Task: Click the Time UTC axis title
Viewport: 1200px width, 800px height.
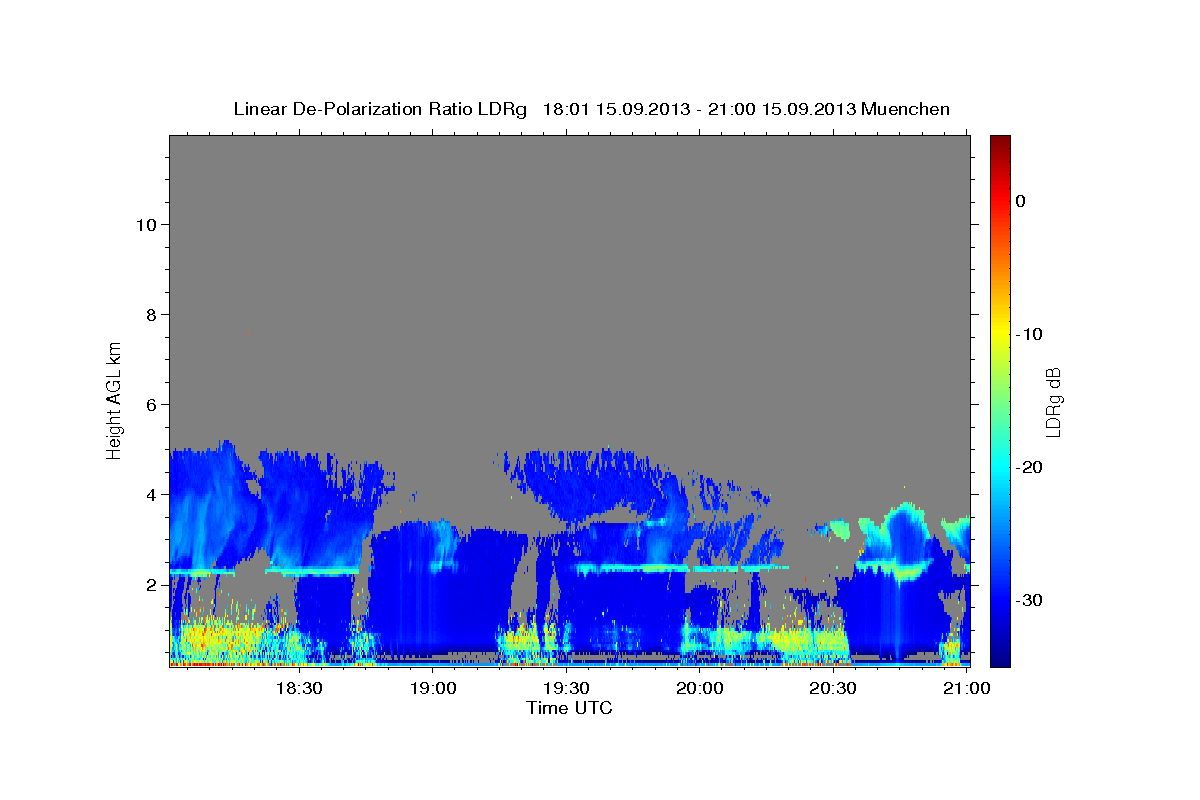Action: click(x=569, y=708)
